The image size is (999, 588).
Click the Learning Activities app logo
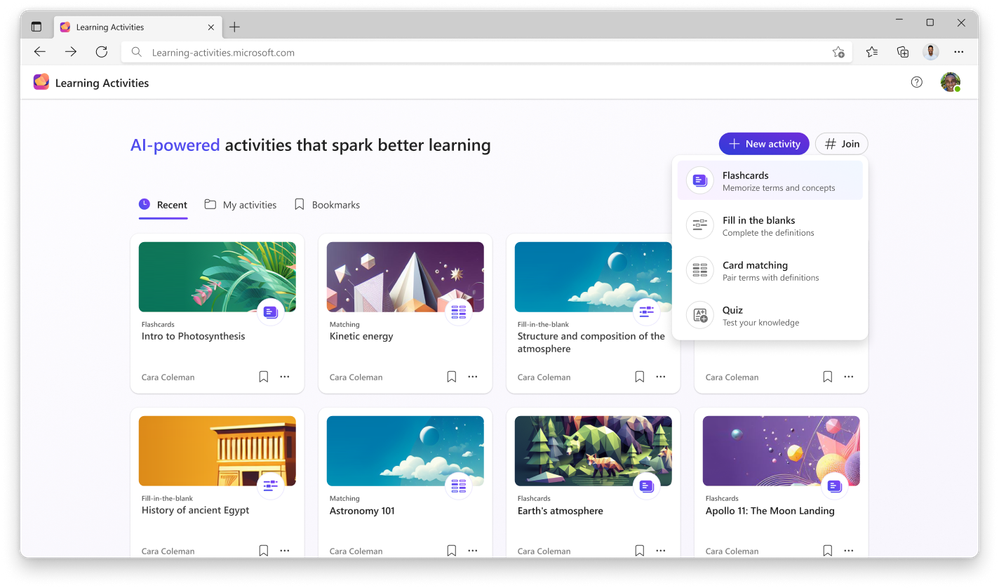[x=41, y=82]
